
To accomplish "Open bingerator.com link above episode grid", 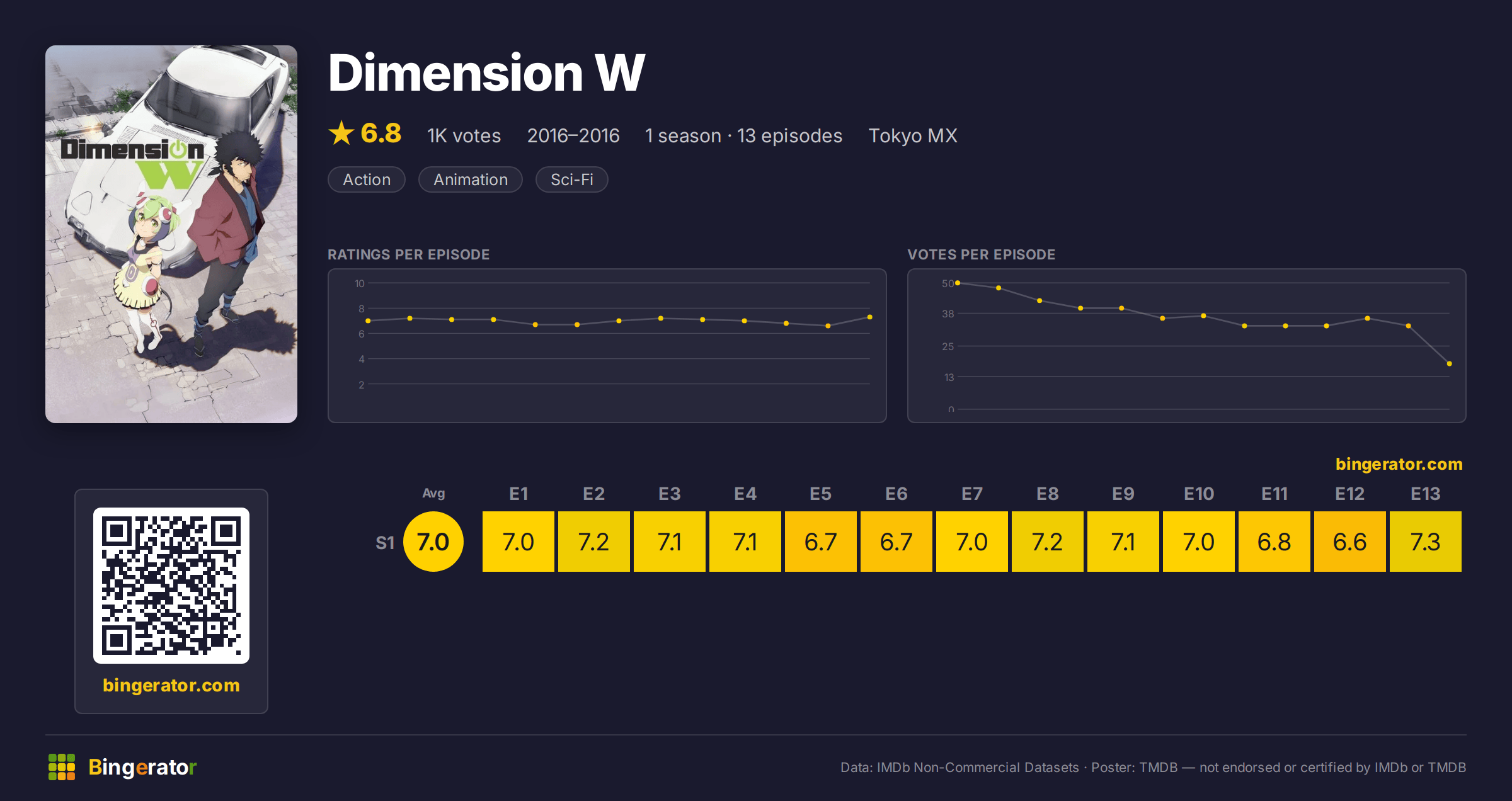I will (1399, 464).
